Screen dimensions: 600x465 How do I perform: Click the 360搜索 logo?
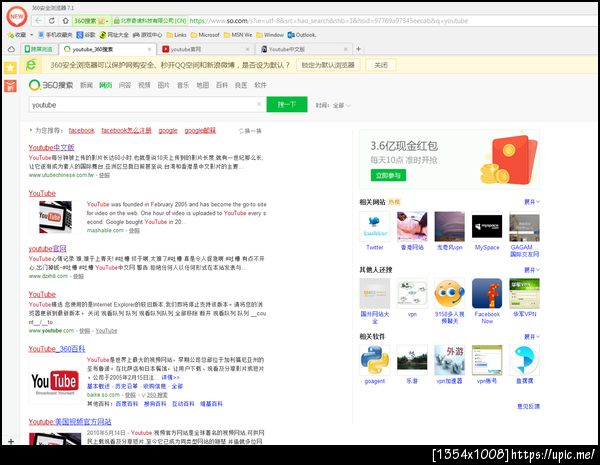[51, 85]
